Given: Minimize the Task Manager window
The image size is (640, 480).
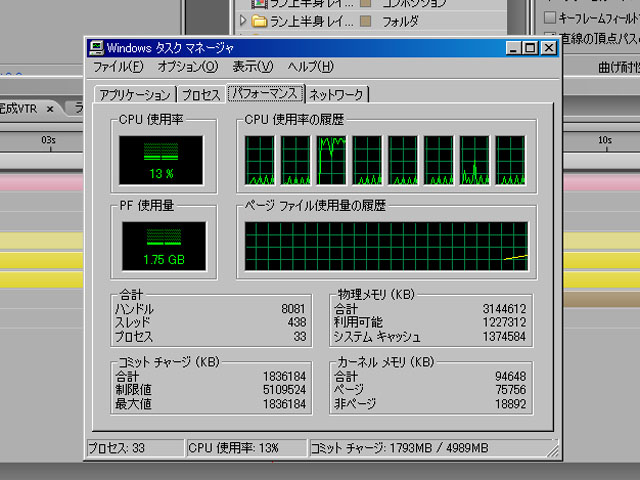Looking at the screenshot, I should click(513, 48).
